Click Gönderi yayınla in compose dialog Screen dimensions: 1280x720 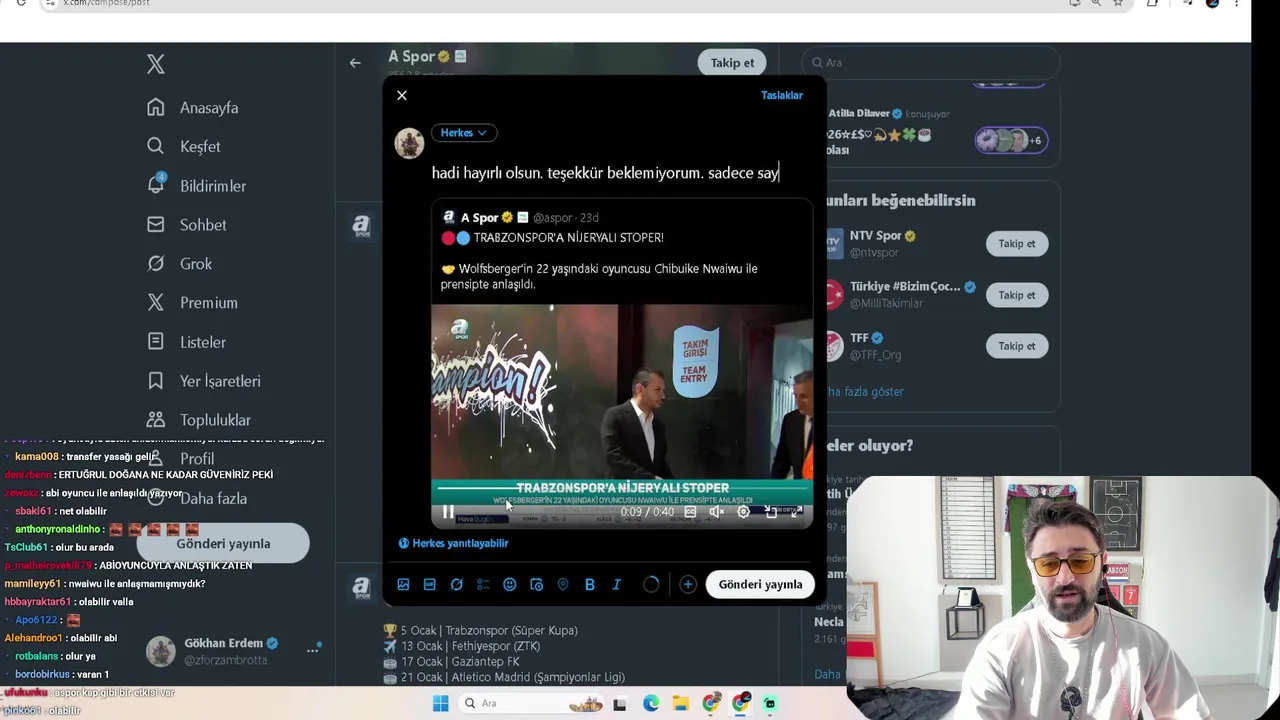tap(760, 584)
